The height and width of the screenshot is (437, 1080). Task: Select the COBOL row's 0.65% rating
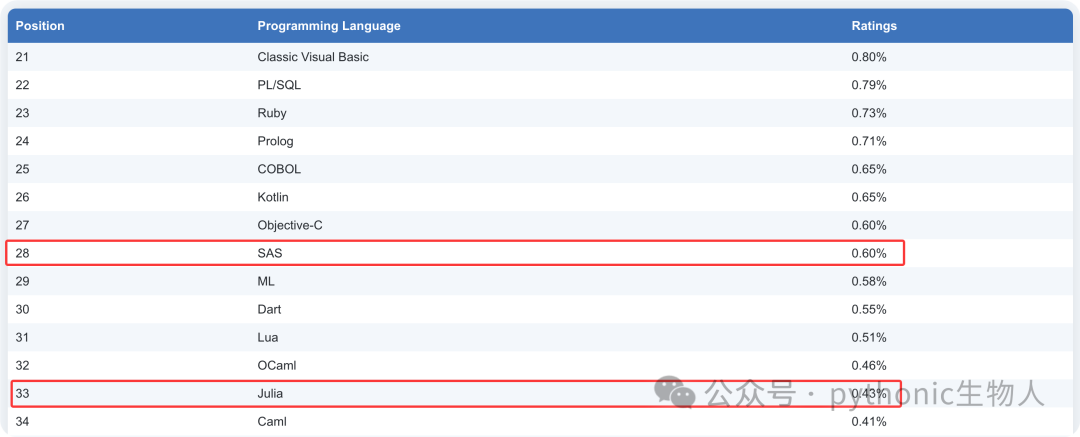(x=869, y=169)
